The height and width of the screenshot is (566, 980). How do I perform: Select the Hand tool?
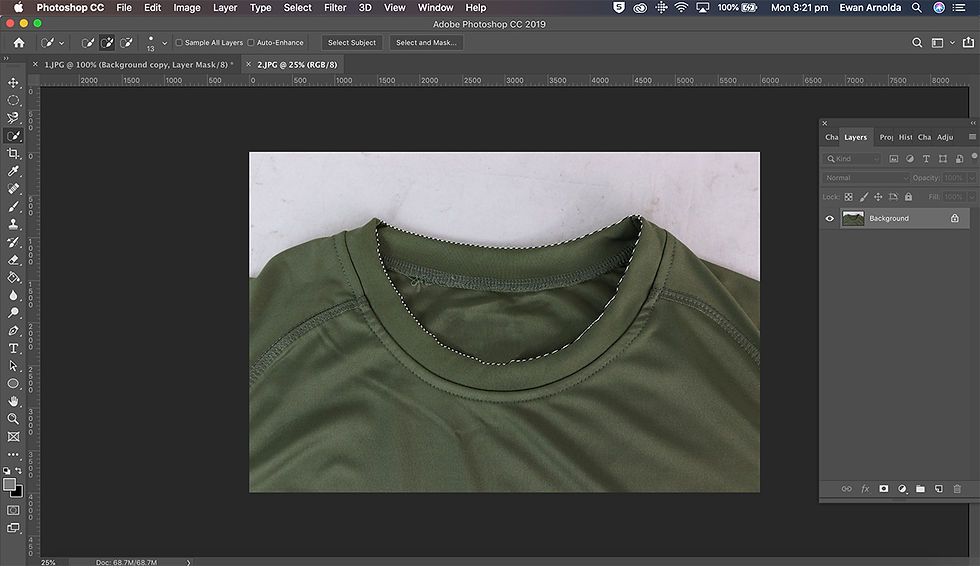tap(13, 400)
